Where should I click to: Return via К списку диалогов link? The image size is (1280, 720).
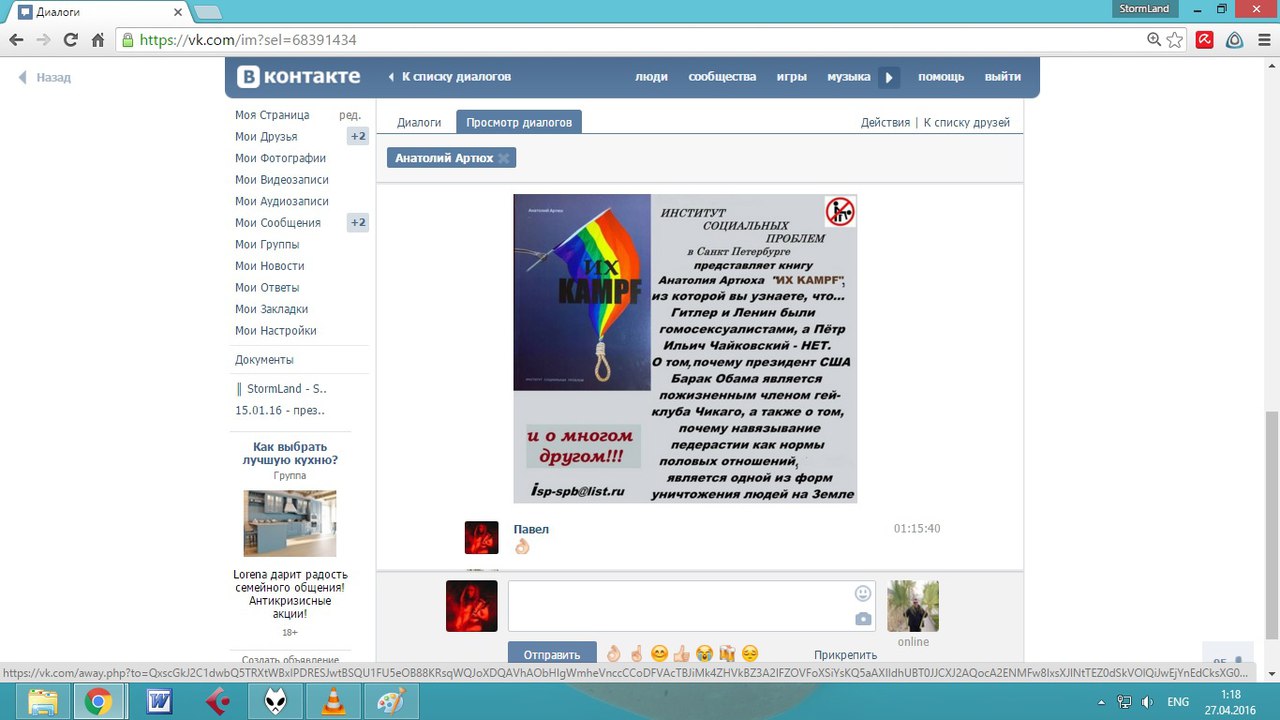[456, 77]
